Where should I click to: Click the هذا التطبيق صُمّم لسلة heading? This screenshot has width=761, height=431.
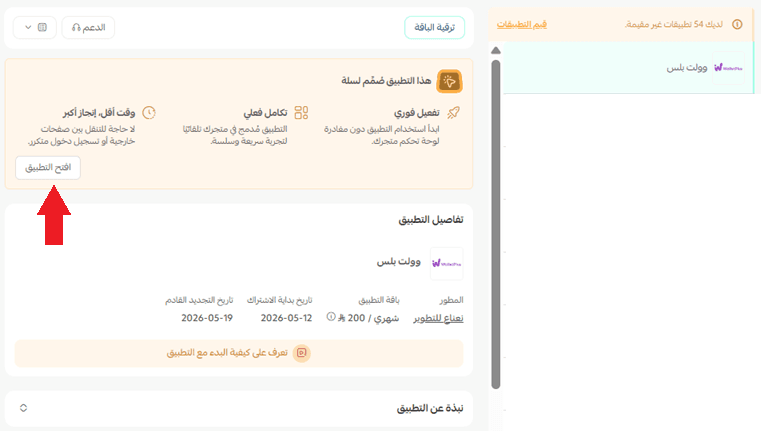point(386,81)
